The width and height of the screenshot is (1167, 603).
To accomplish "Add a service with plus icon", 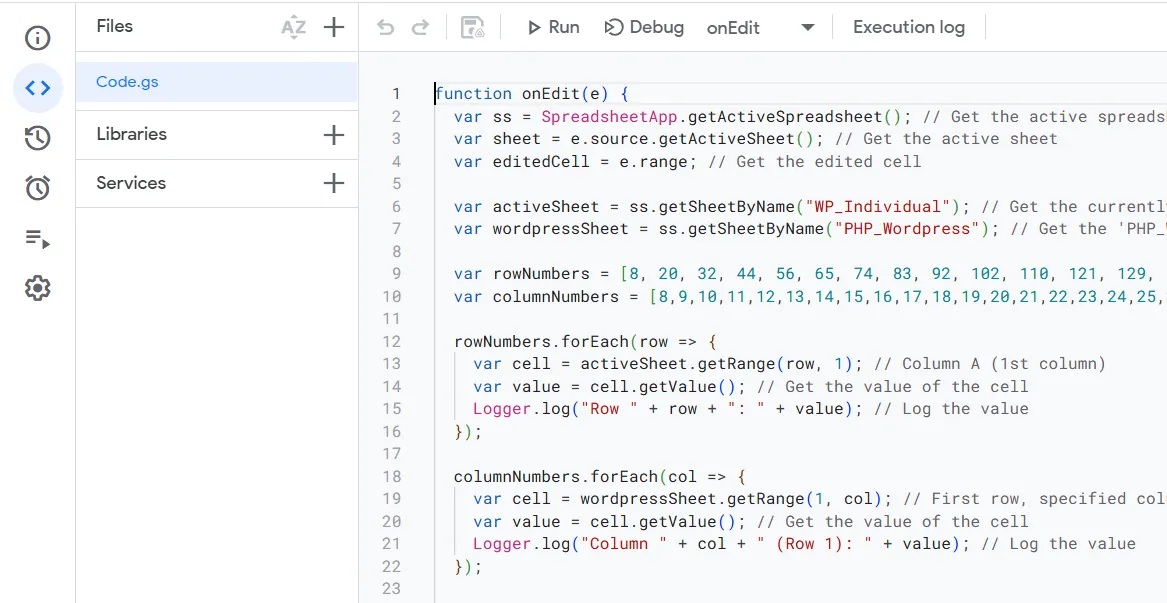I will tap(333, 183).
